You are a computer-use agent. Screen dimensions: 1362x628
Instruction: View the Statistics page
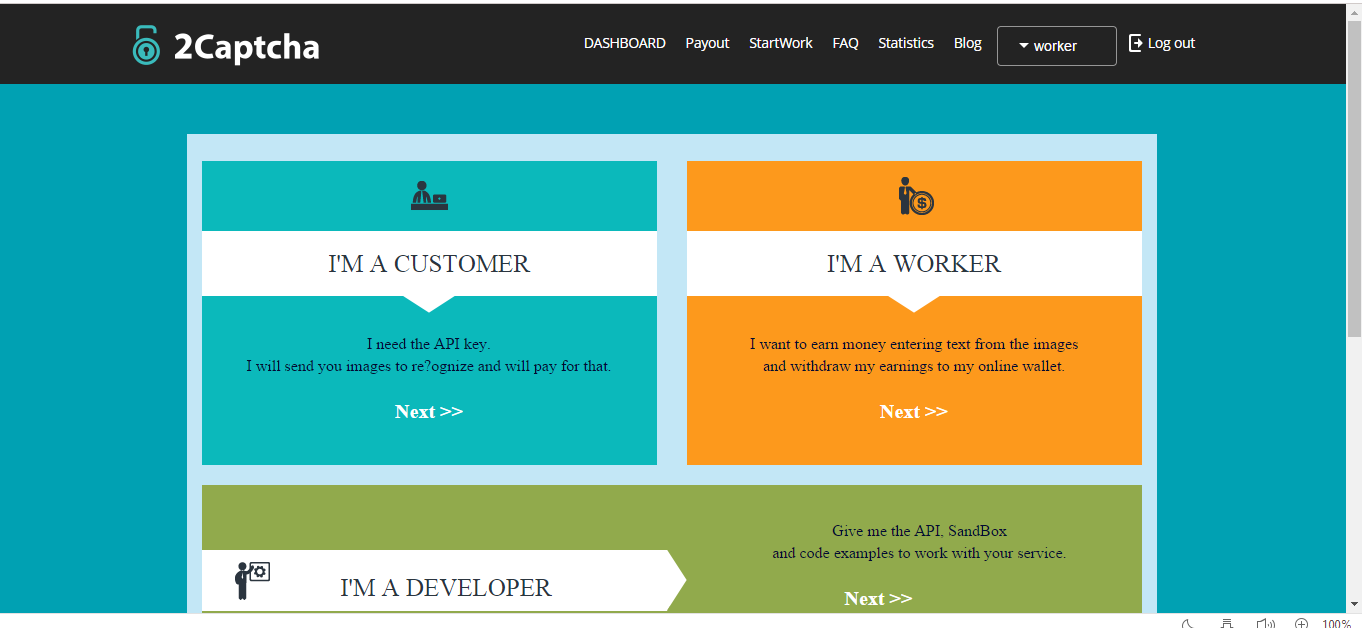pos(905,43)
